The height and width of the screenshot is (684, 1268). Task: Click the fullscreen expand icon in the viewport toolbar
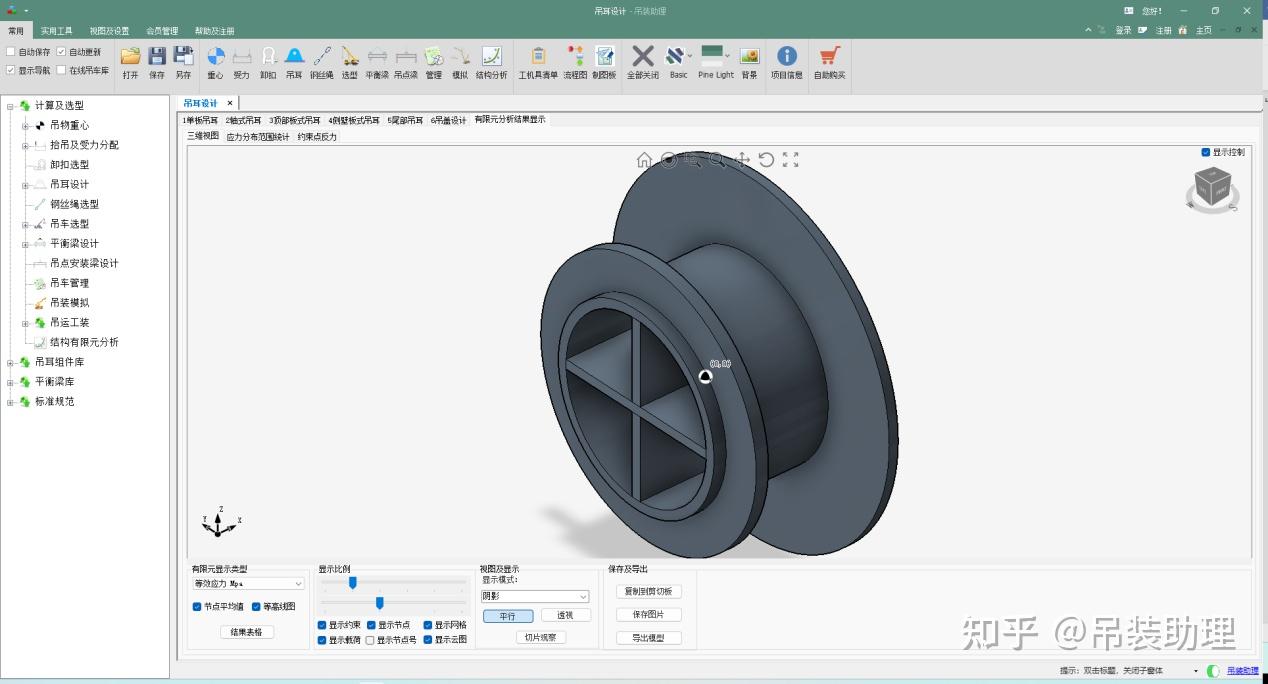[790, 160]
